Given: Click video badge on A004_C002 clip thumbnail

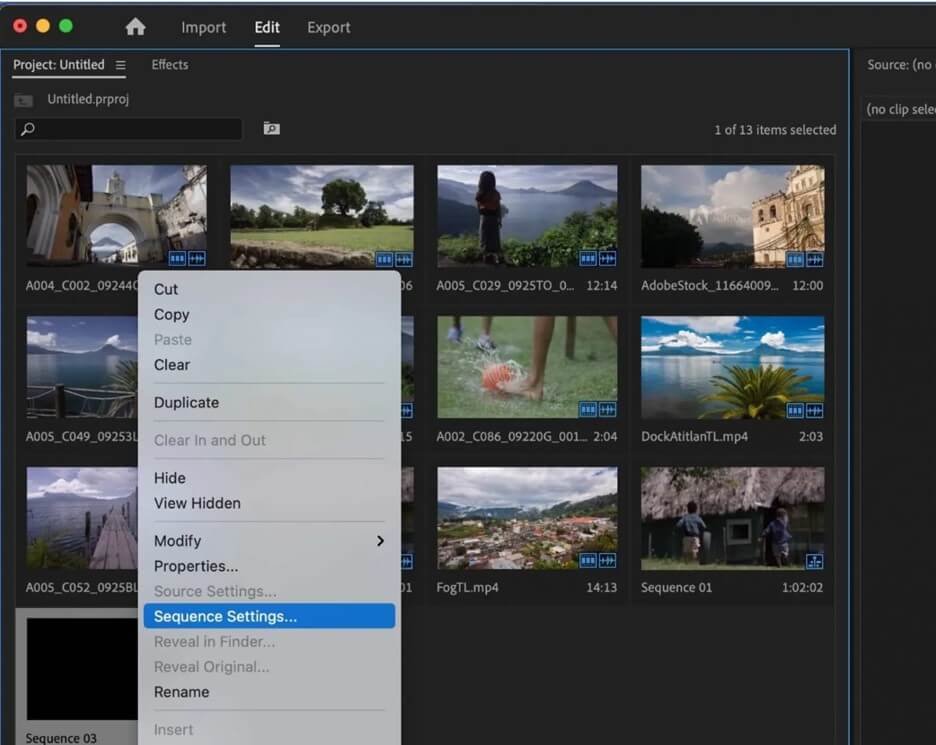Looking at the screenshot, I should click(177, 258).
